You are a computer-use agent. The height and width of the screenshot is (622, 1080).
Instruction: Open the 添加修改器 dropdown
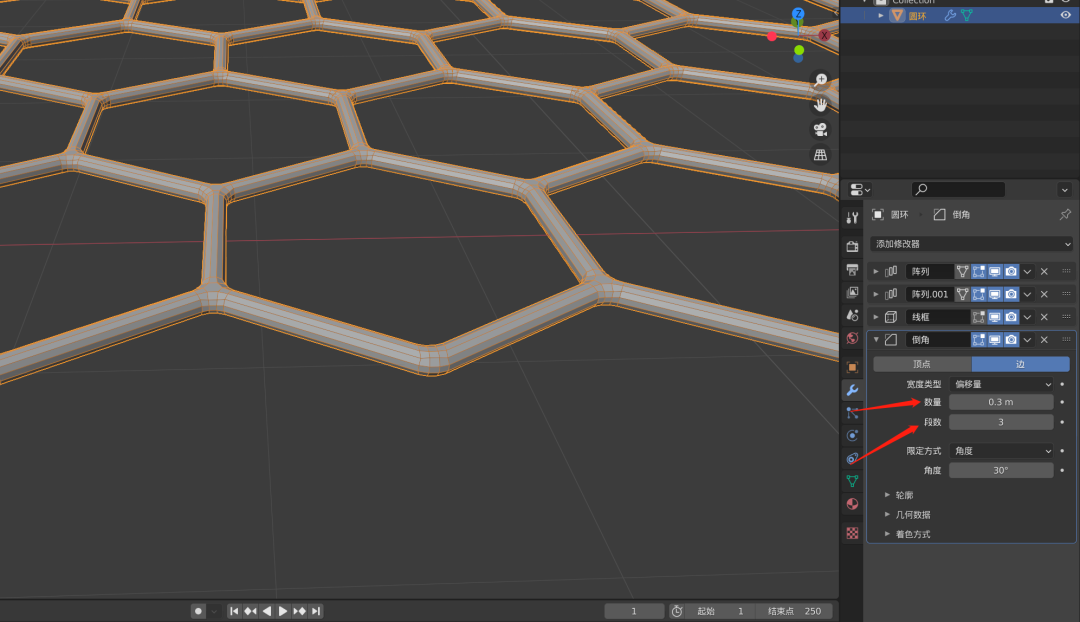[971, 244]
